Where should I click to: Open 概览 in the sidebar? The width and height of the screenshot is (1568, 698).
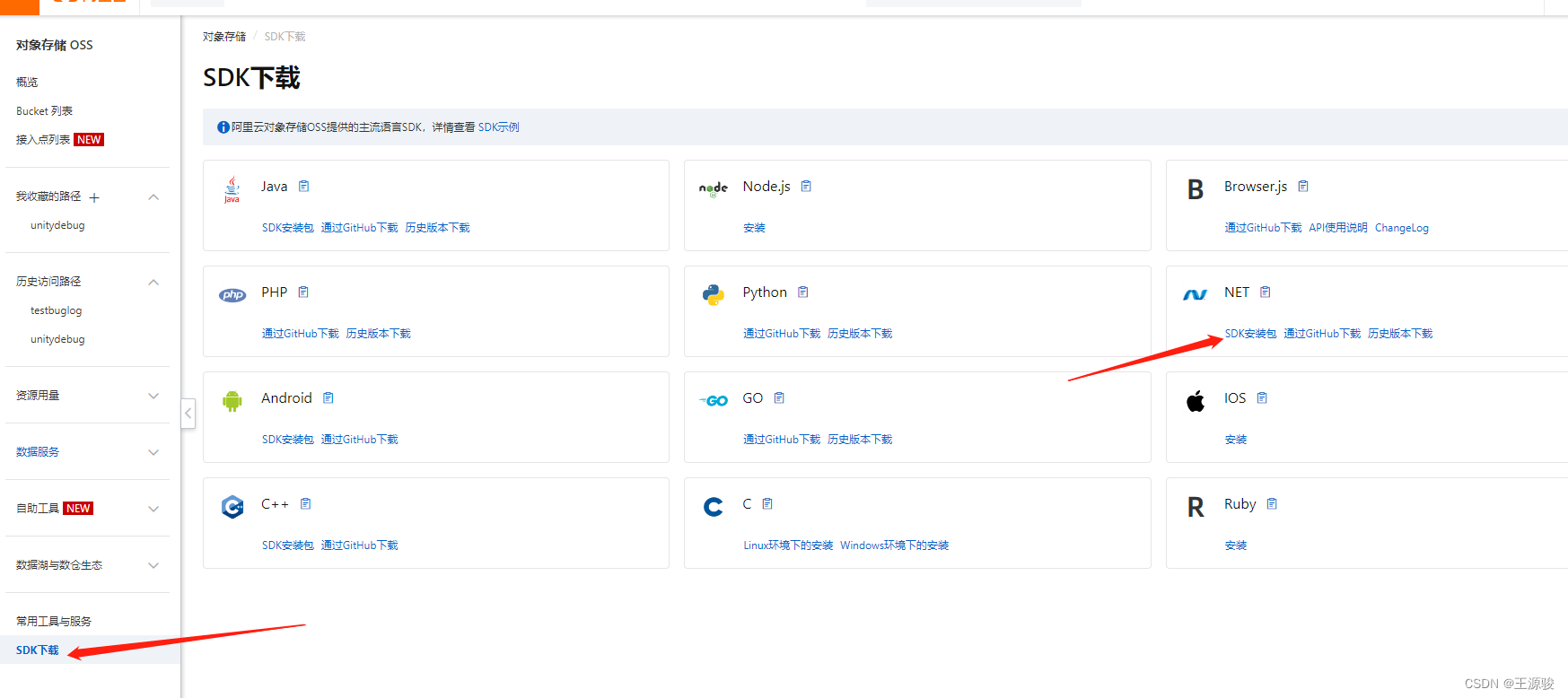[x=27, y=82]
